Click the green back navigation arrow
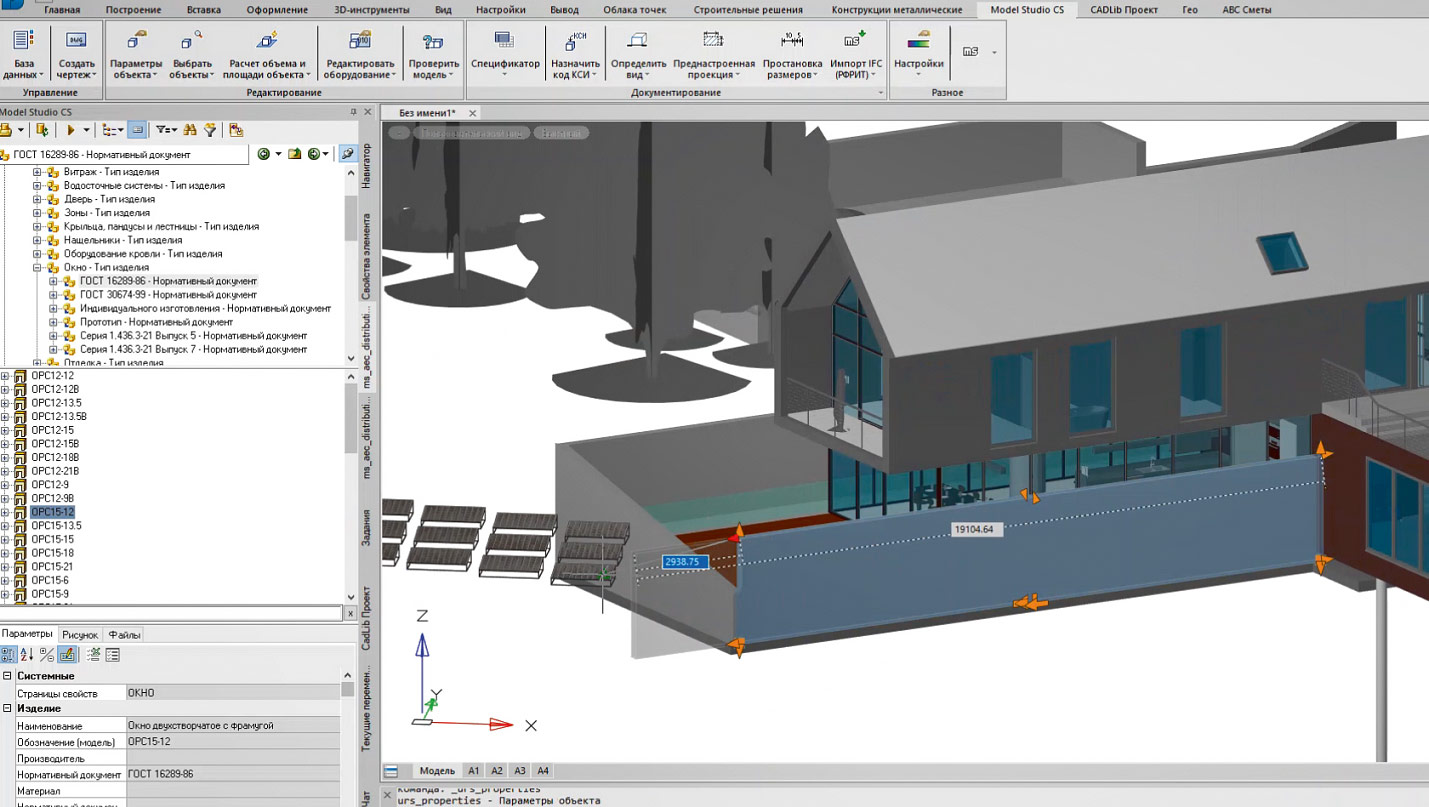Viewport: 1429px width, 807px height. coord(266,154)
